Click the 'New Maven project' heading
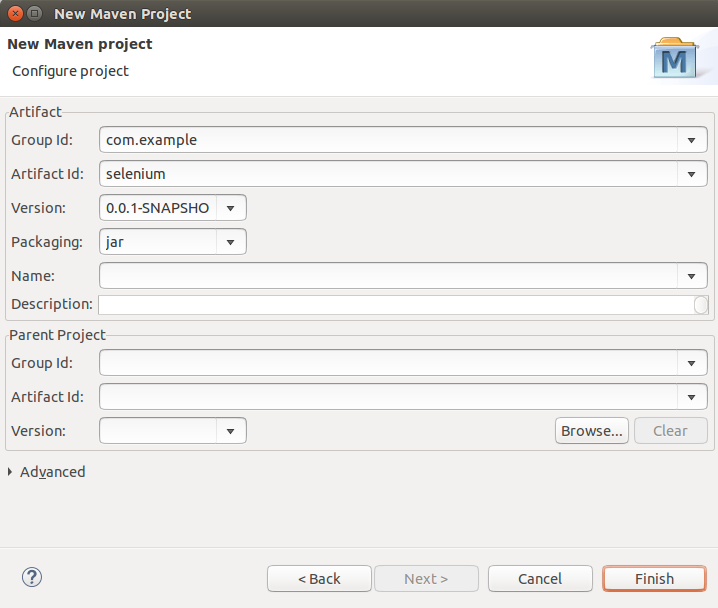The width and height of the screenshot is (718, 608). point(80,44)
